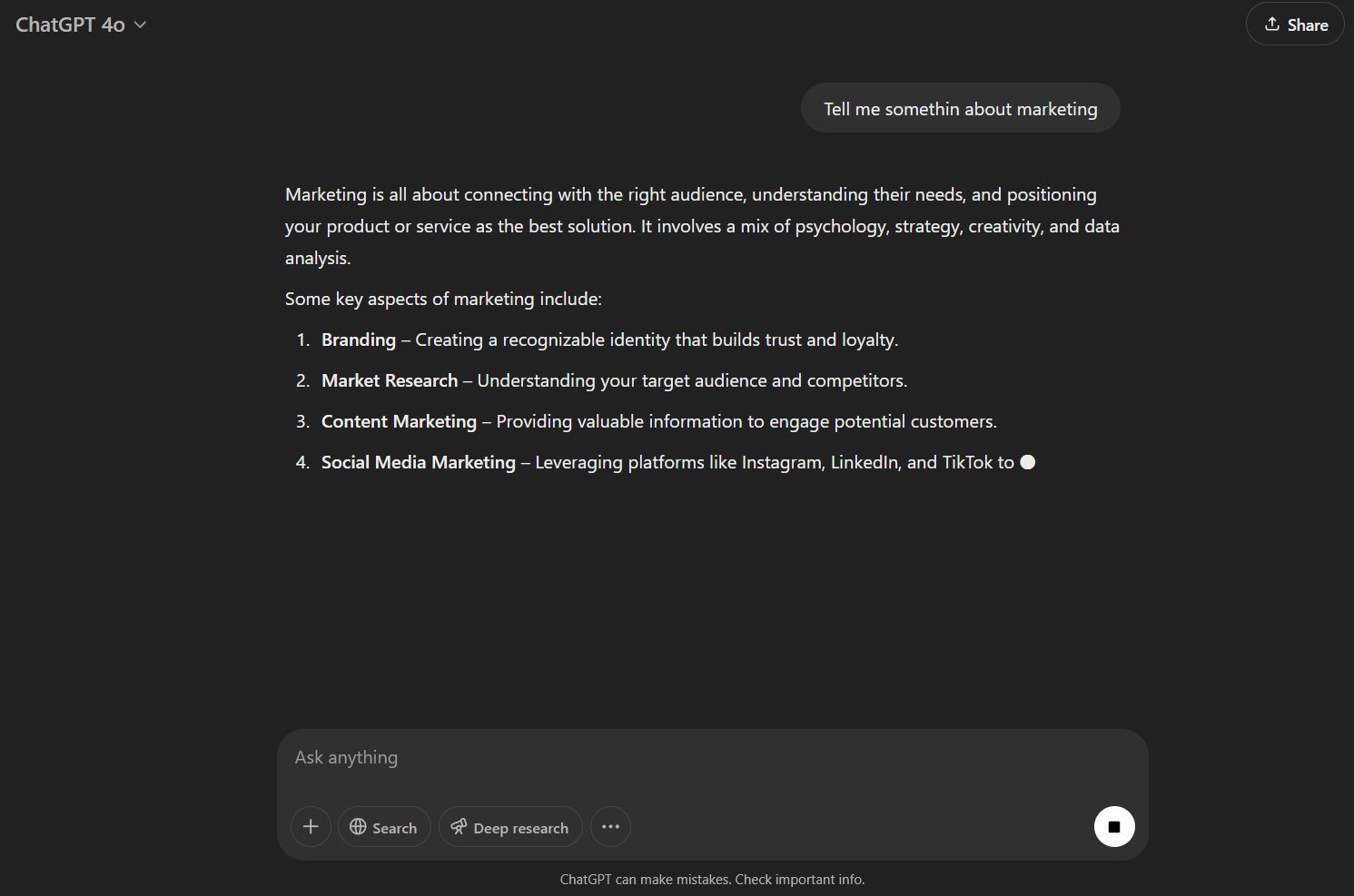The height and width of the screenshot is (896, 1354).
Task: Click the ChatGPT 4o menu label
Action: (x=70, y=25)
